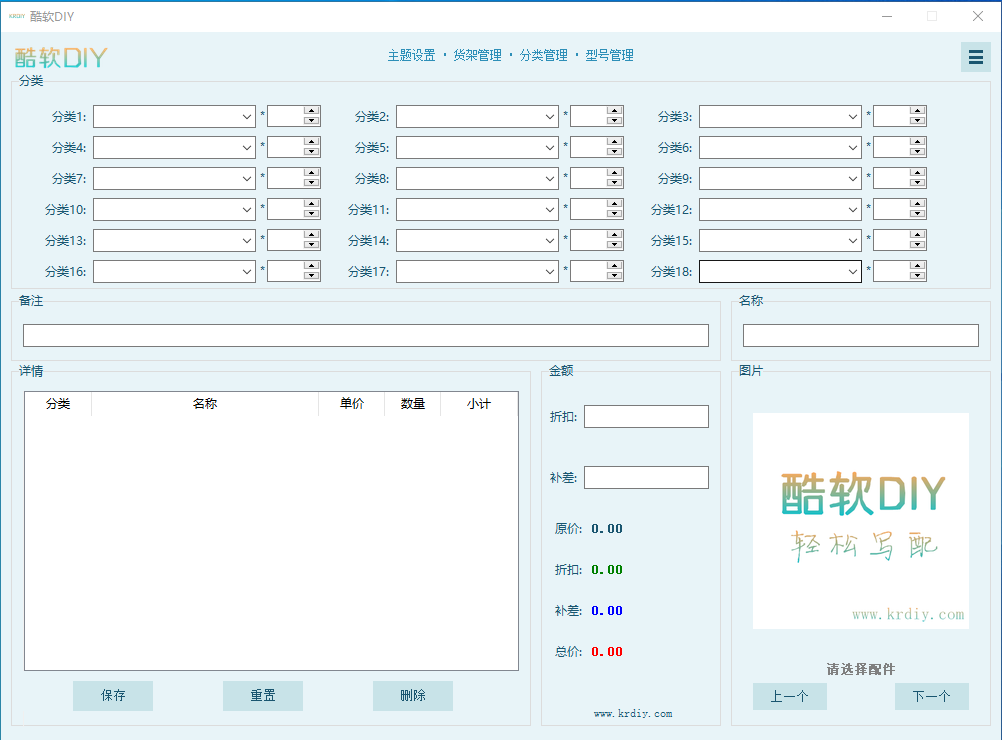Viewport: 1002px width, 740px height.
Task: Expand the 分类1 dropdown
Action: click(x=247, y=116)
